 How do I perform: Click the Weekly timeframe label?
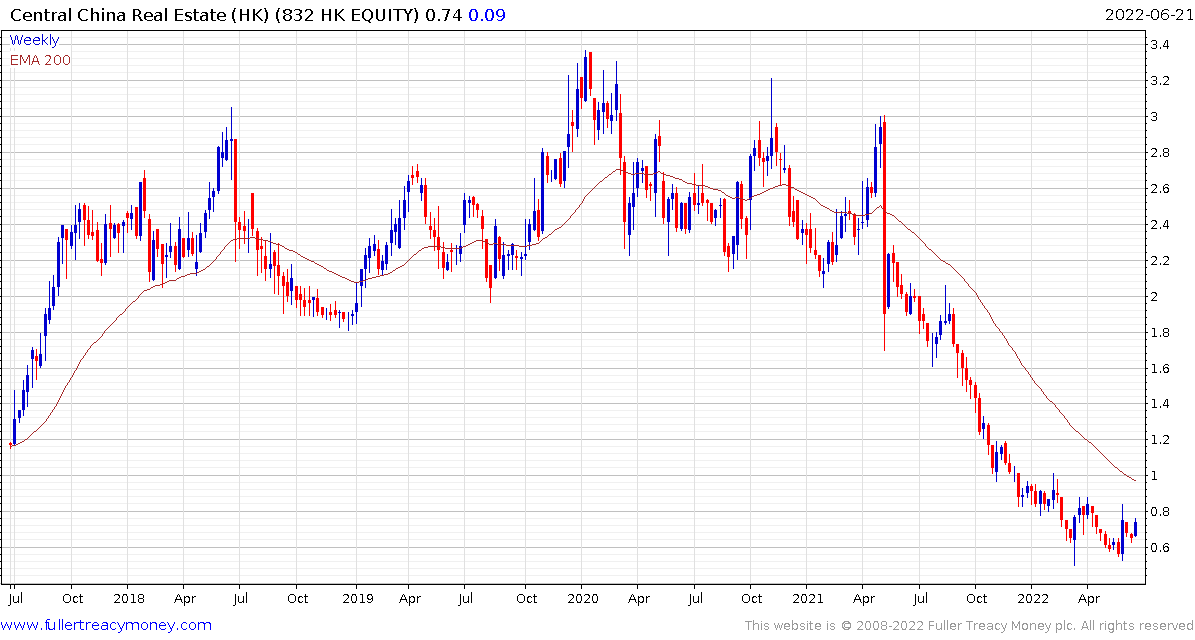pyautogui.click(x=34, y=40)
